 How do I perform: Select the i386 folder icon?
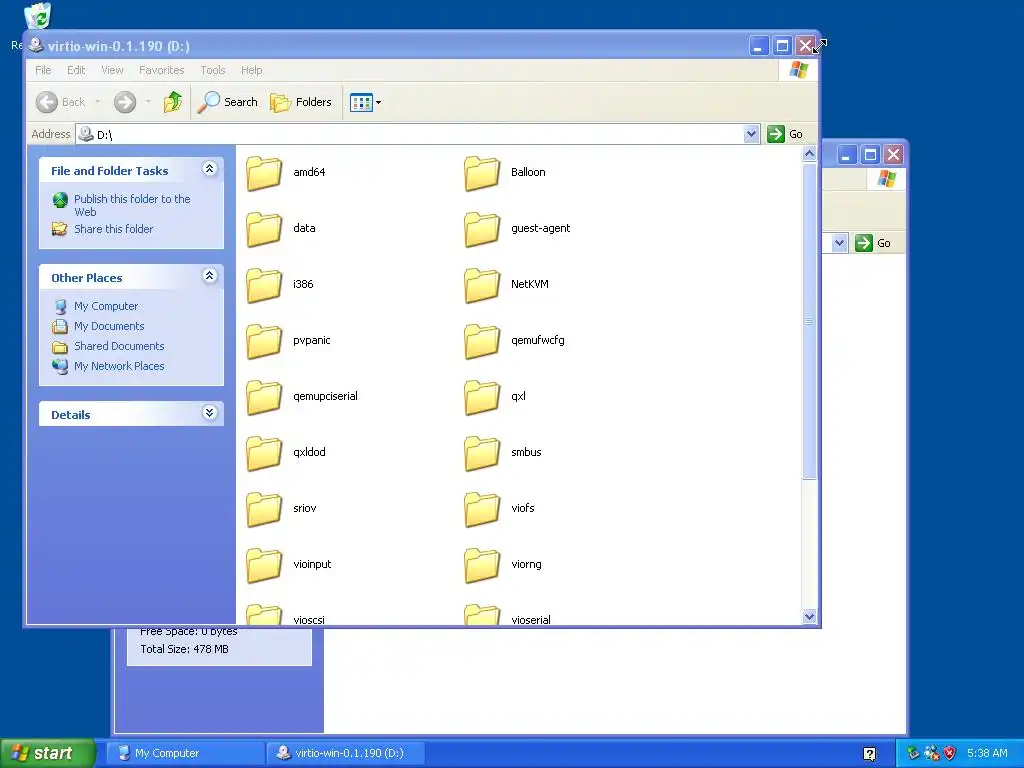point(264,285)
